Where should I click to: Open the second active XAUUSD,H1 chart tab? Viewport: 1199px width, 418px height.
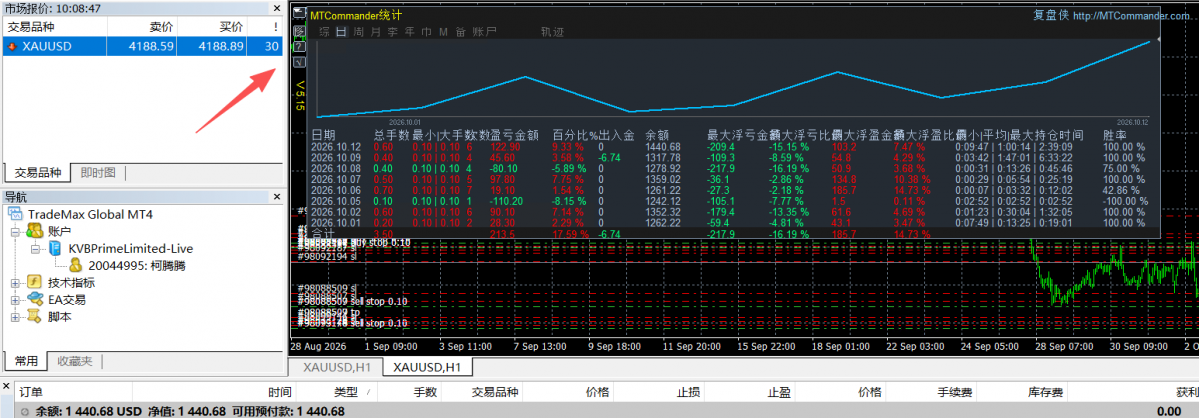pyautogui.click(x=427, y=368)
